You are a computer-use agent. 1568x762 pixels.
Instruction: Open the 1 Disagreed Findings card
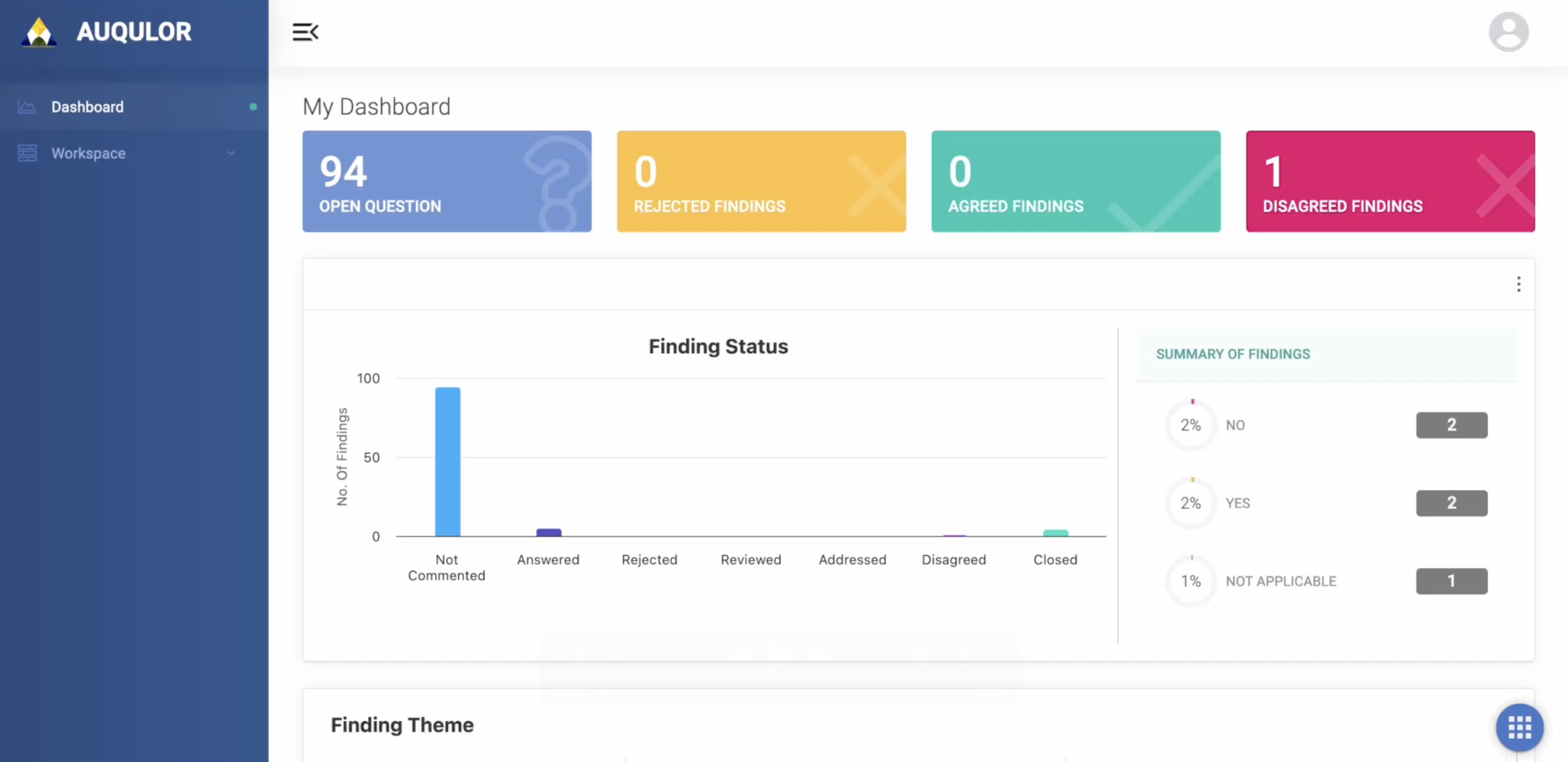tap(1390, 181)
